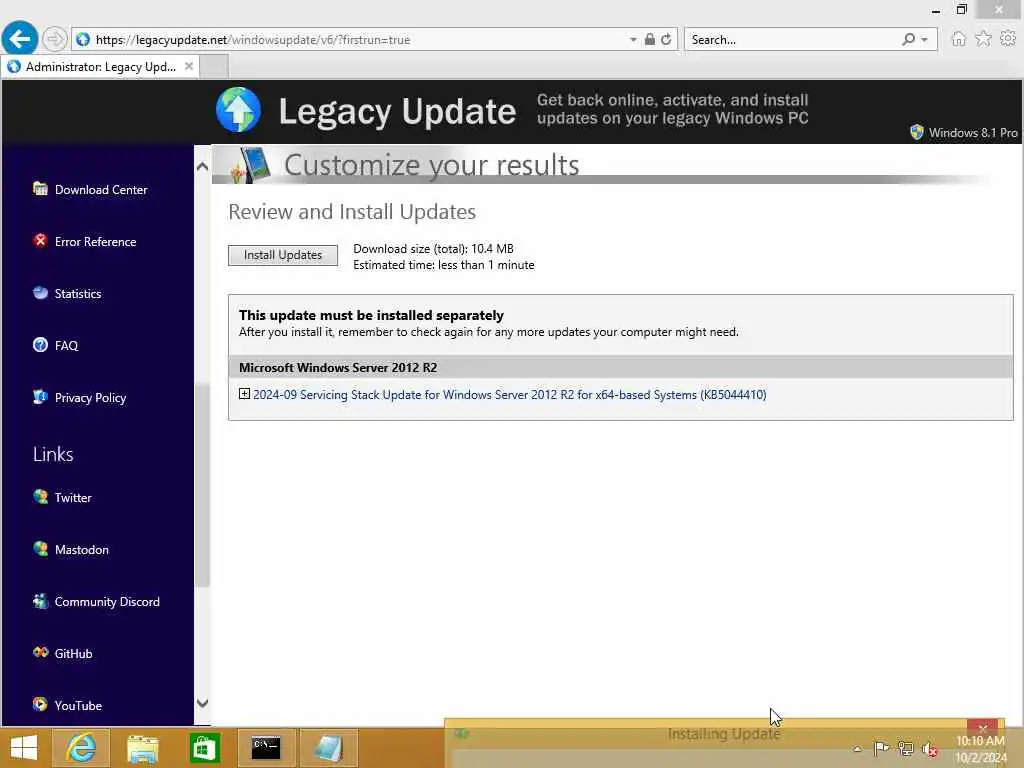Open the Download Center link

point(101,189)
